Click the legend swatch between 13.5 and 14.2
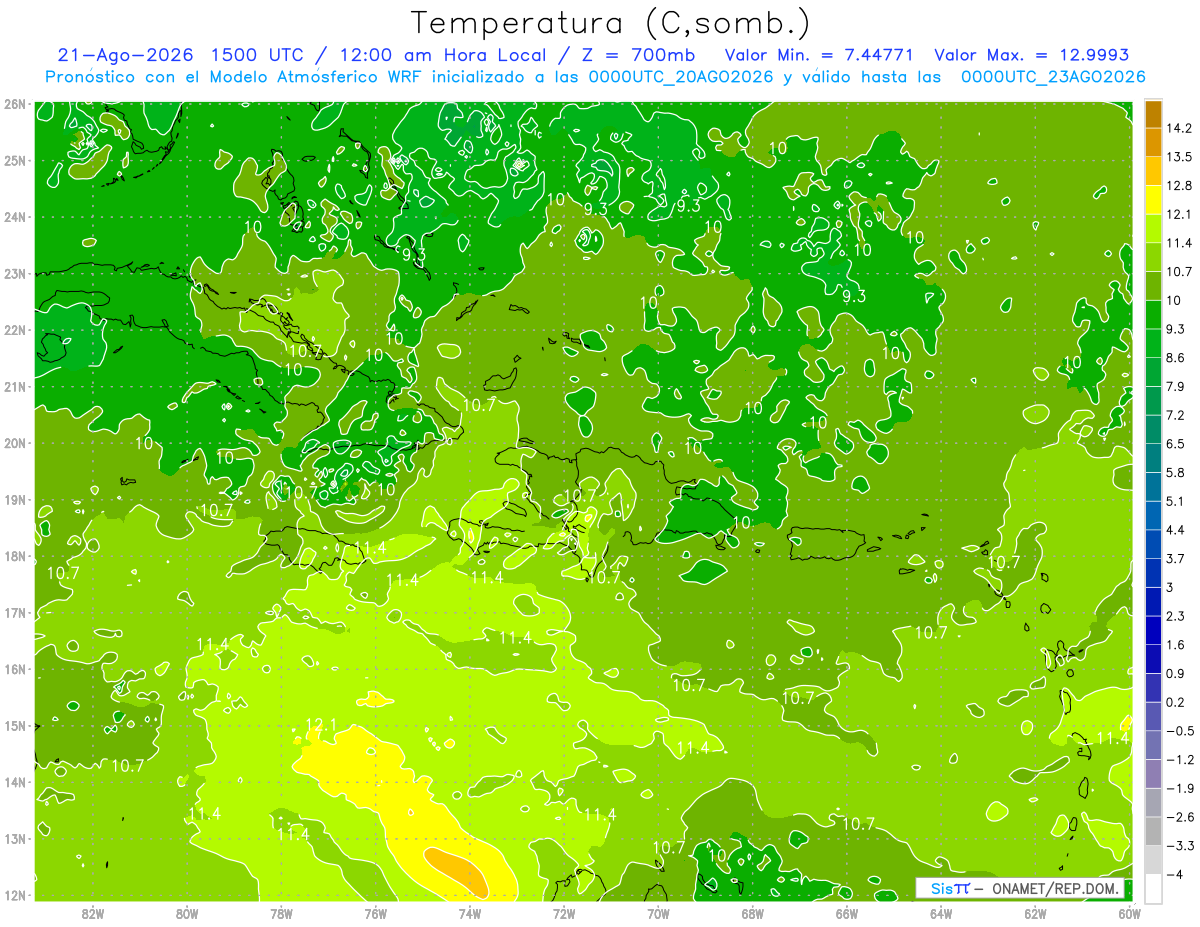Viewport: 1200px width, 927px height. click(1153, 143)
